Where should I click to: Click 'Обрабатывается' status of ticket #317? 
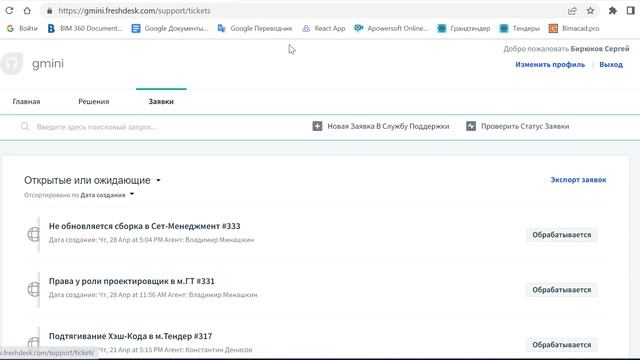coord(562,345)
